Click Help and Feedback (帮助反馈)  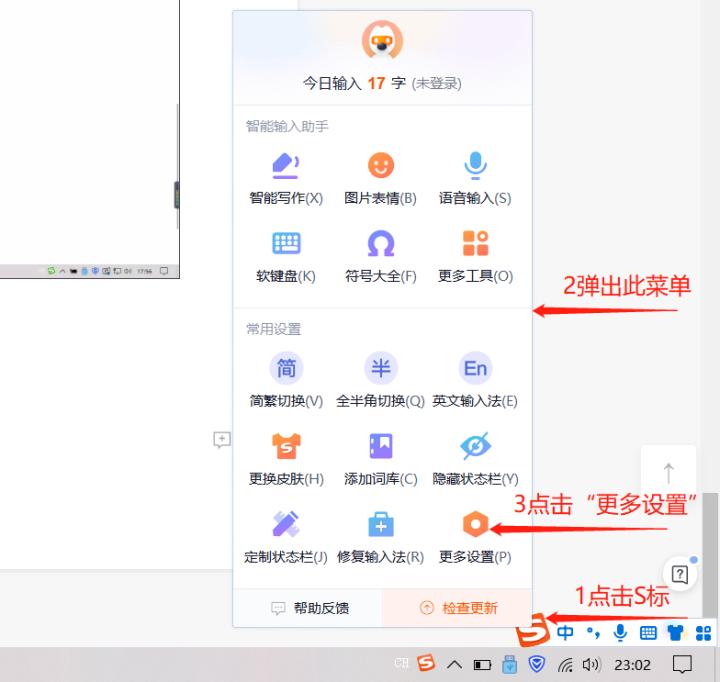click(308, 608)
